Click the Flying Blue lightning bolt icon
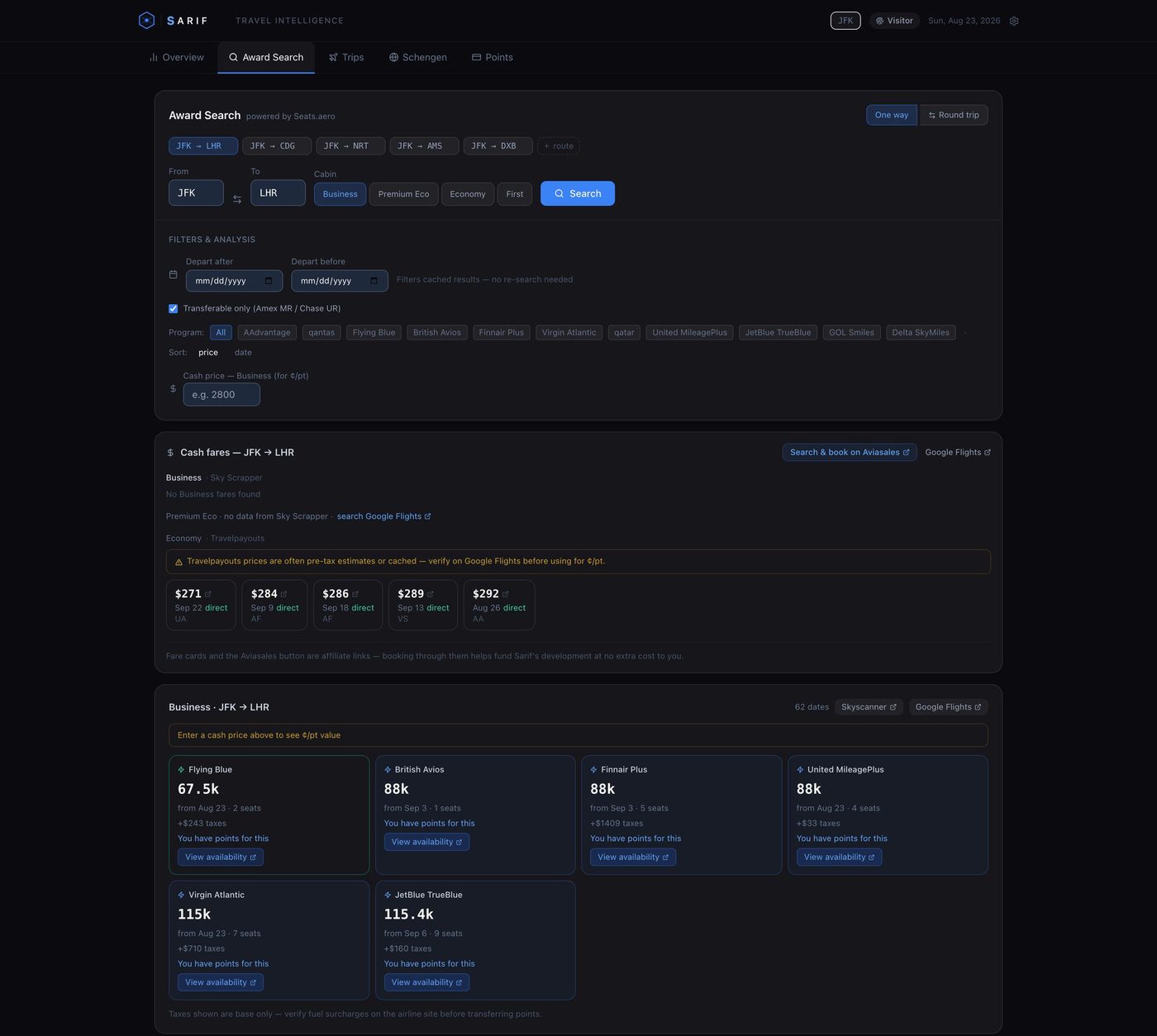 pyautogui.click(x=181, y=770)
